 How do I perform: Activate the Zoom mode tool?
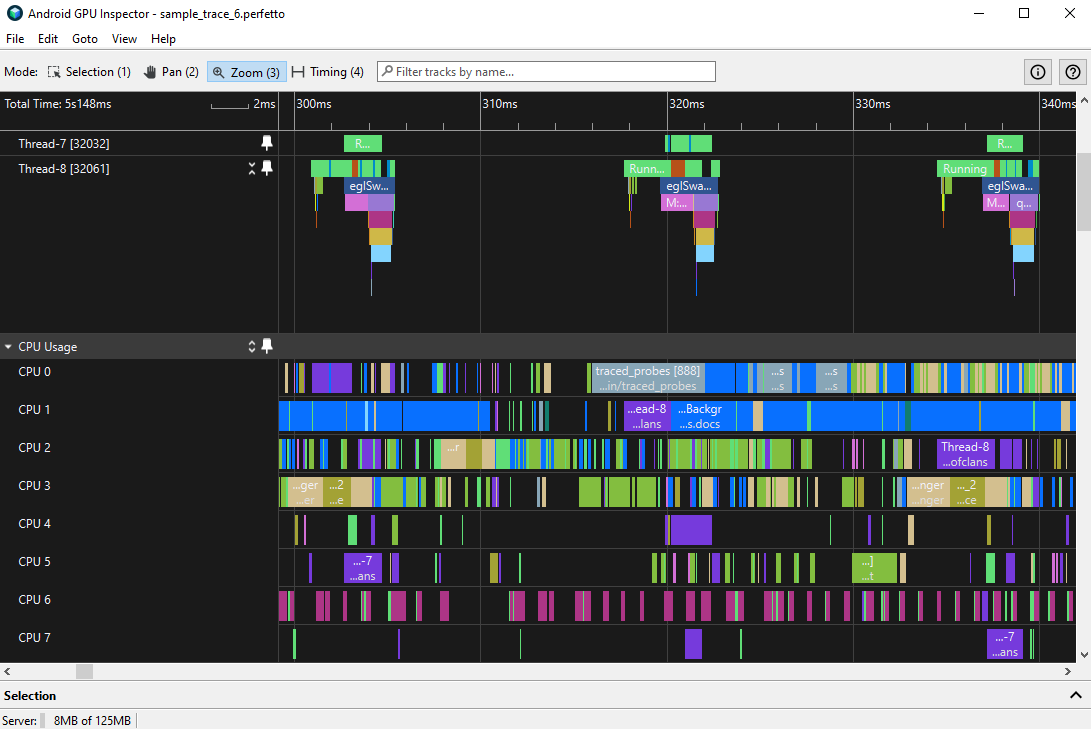[x=246, y=71]
